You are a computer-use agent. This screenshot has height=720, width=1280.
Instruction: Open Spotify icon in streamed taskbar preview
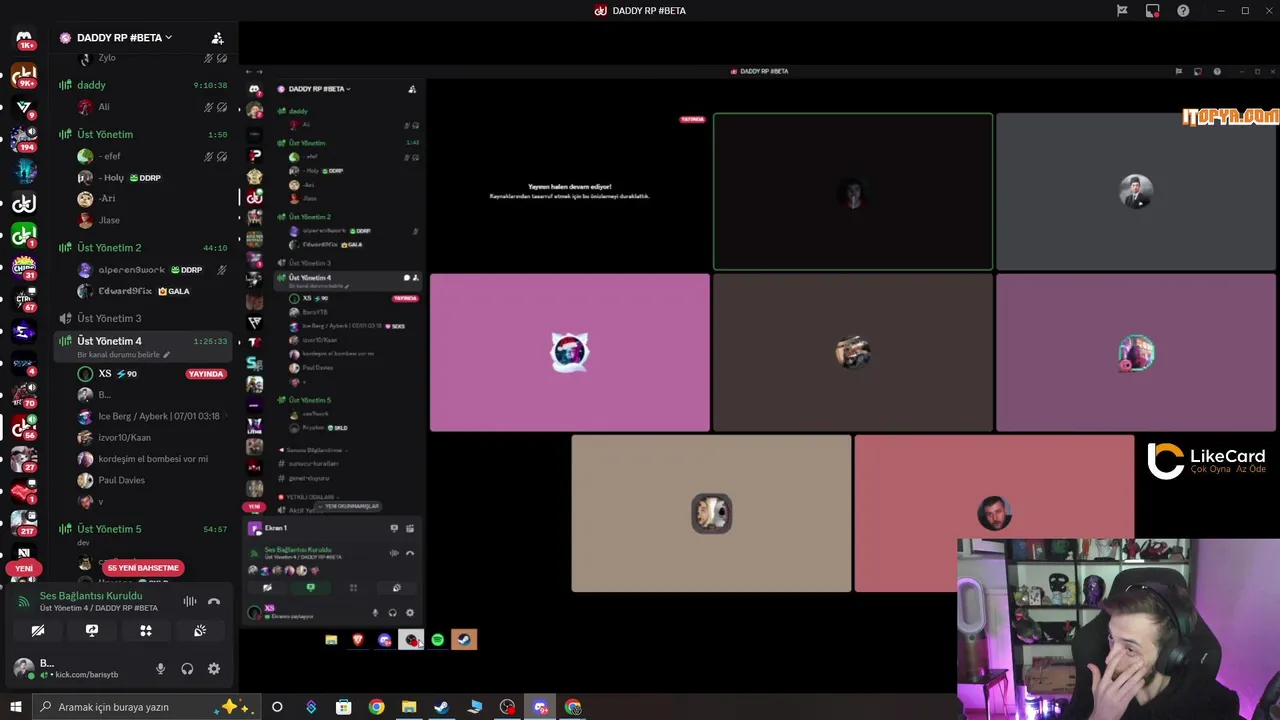tap(437, 640)
